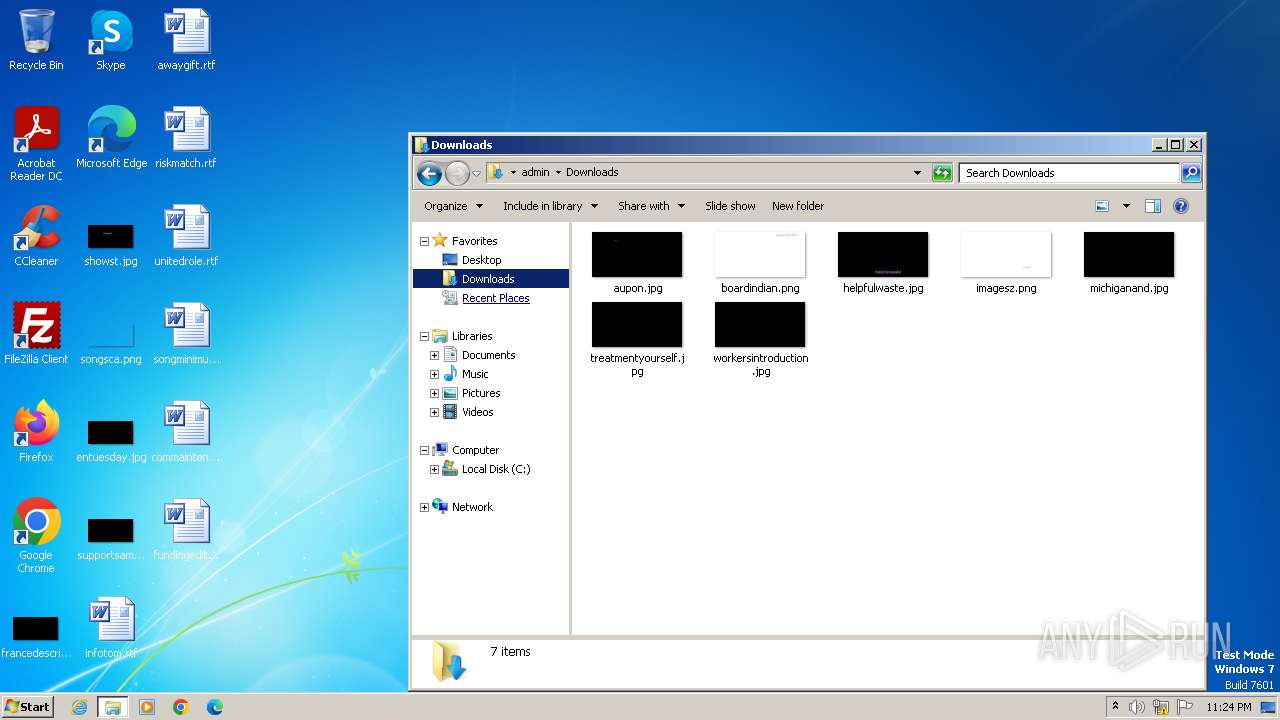The height and width of the screenshot is (720, 1280).
Task: Open the Organize menu
Action: (453, 206)
